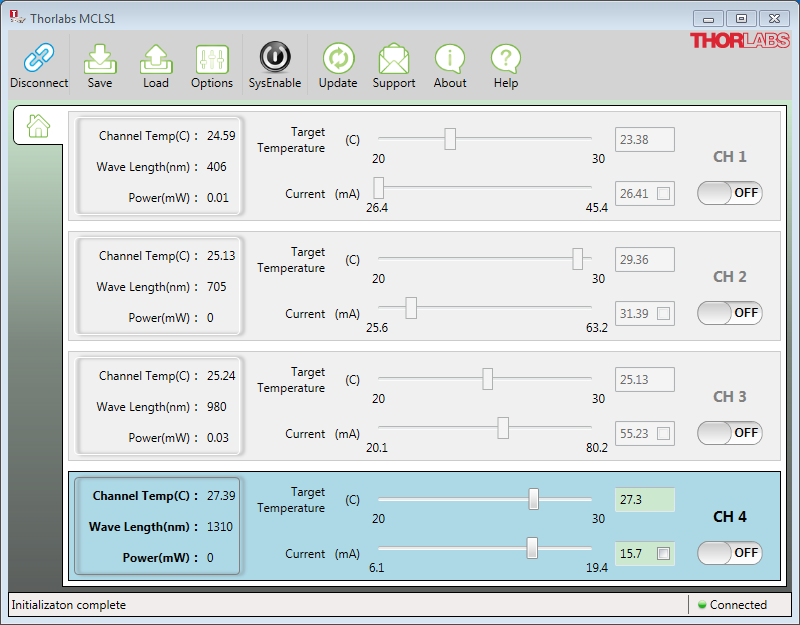Click CH 4 target temperature slider handle
This screenshot has width=800, height=625.
pos(533,499)
